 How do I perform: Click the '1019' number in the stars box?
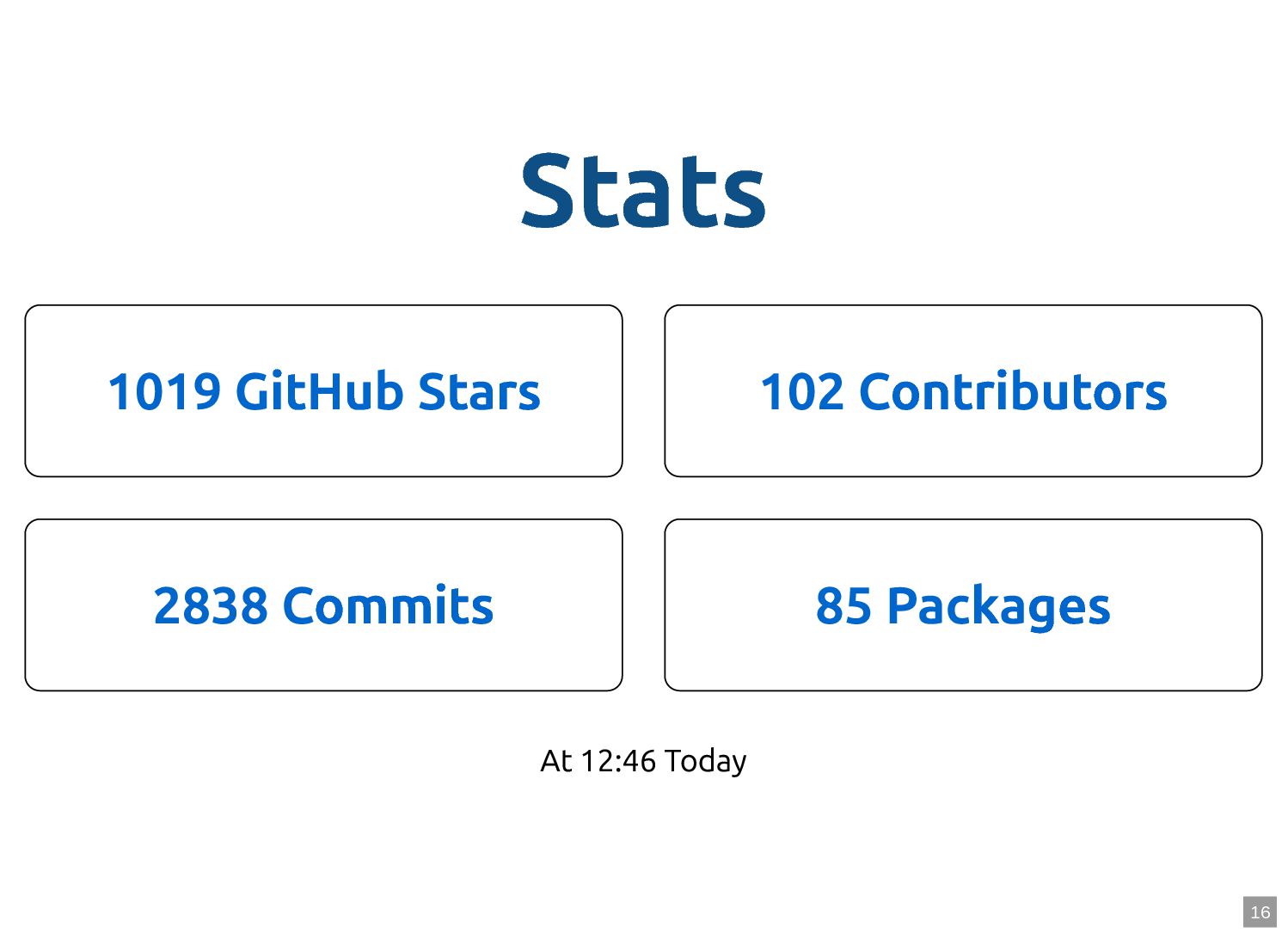coord(164,392)
